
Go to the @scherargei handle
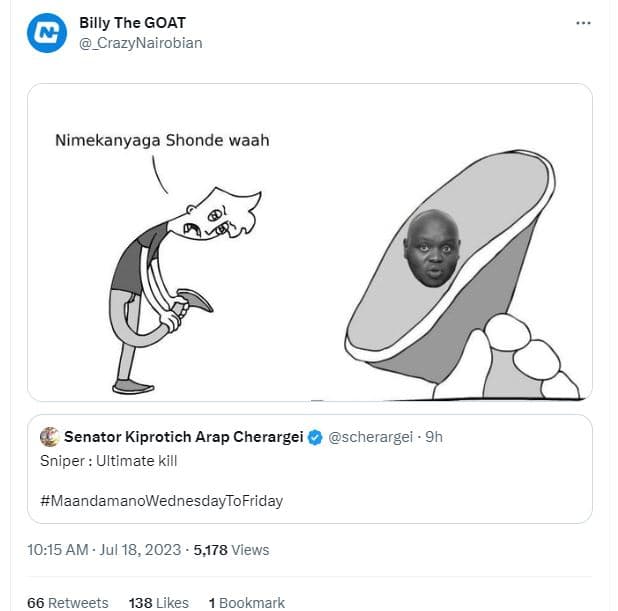click(x=368, y=437)
